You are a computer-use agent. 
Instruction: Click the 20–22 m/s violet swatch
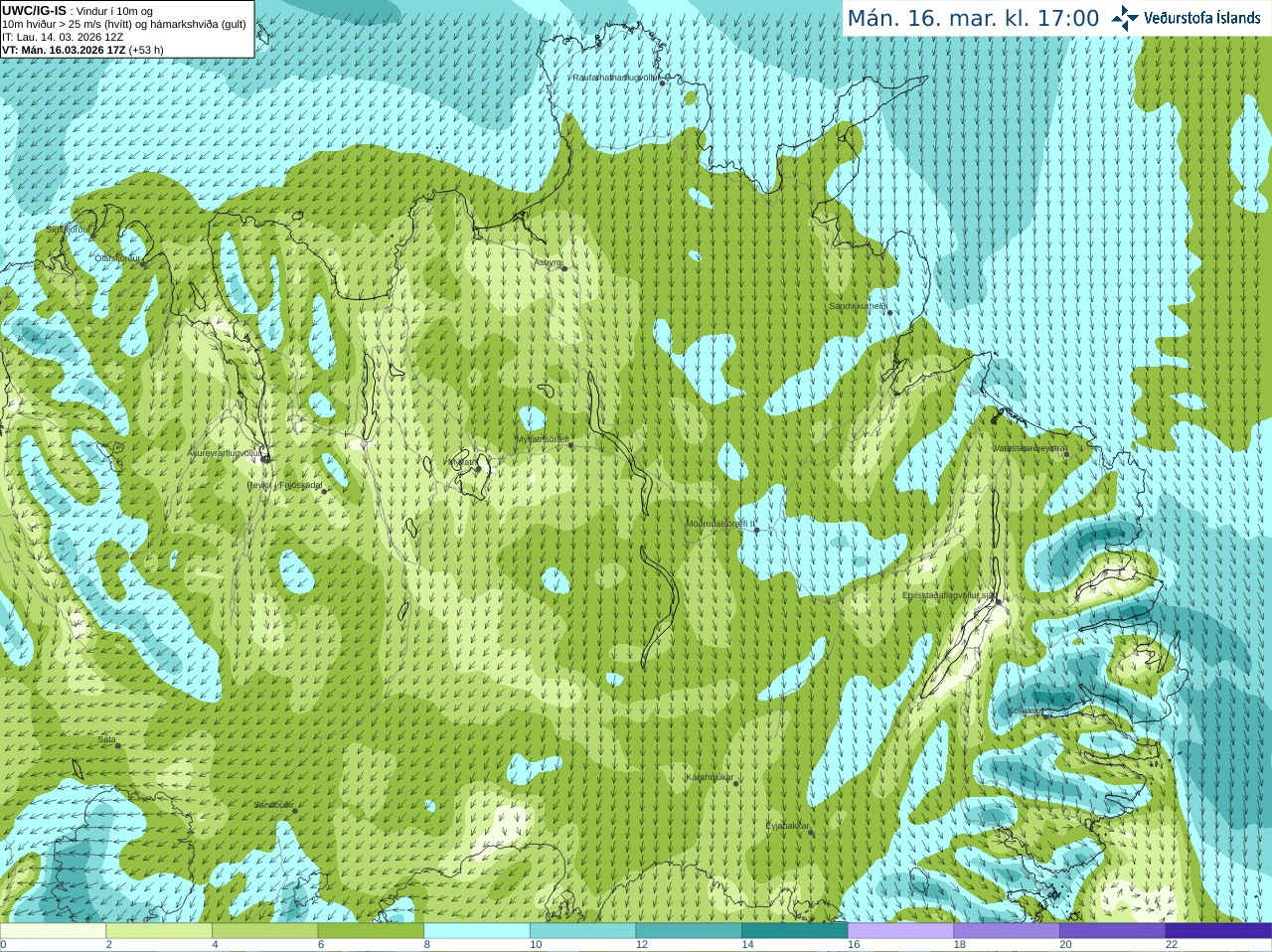click(x=1113, y=931)
